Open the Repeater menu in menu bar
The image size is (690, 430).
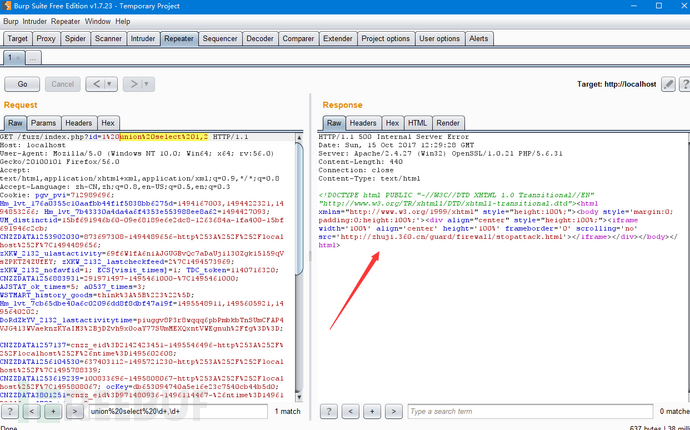(x=65, y=21)
